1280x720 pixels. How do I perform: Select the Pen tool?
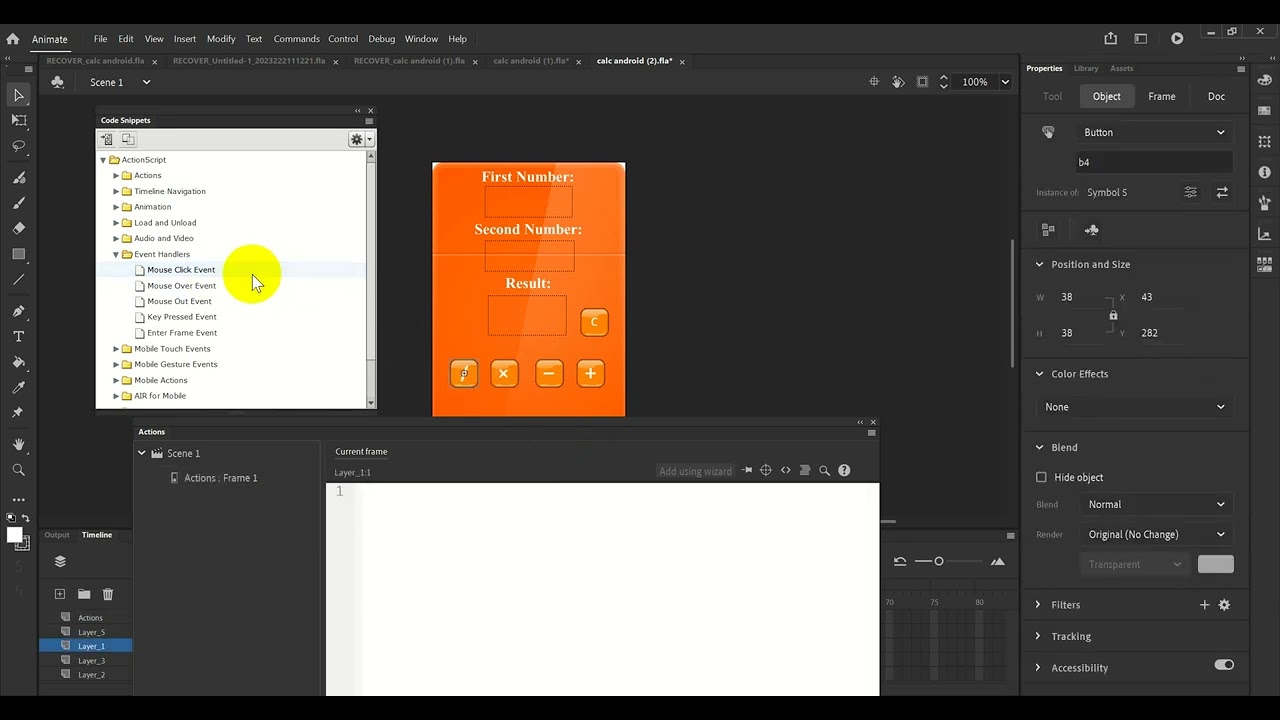18,311
